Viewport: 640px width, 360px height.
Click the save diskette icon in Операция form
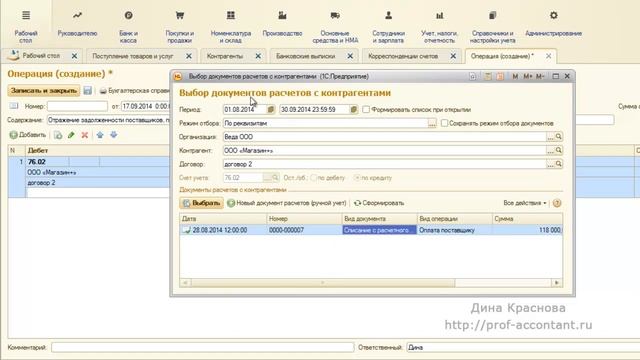tap(87, 91)
